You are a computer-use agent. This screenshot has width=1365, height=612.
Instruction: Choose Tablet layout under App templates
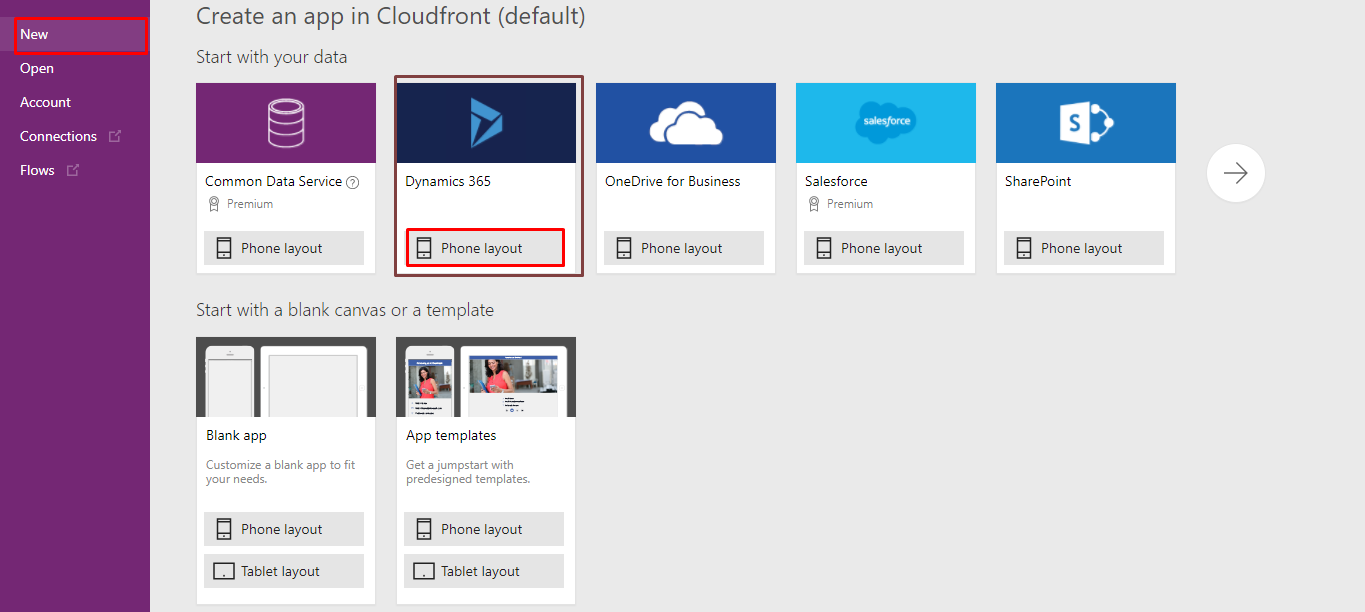point(484,571)
